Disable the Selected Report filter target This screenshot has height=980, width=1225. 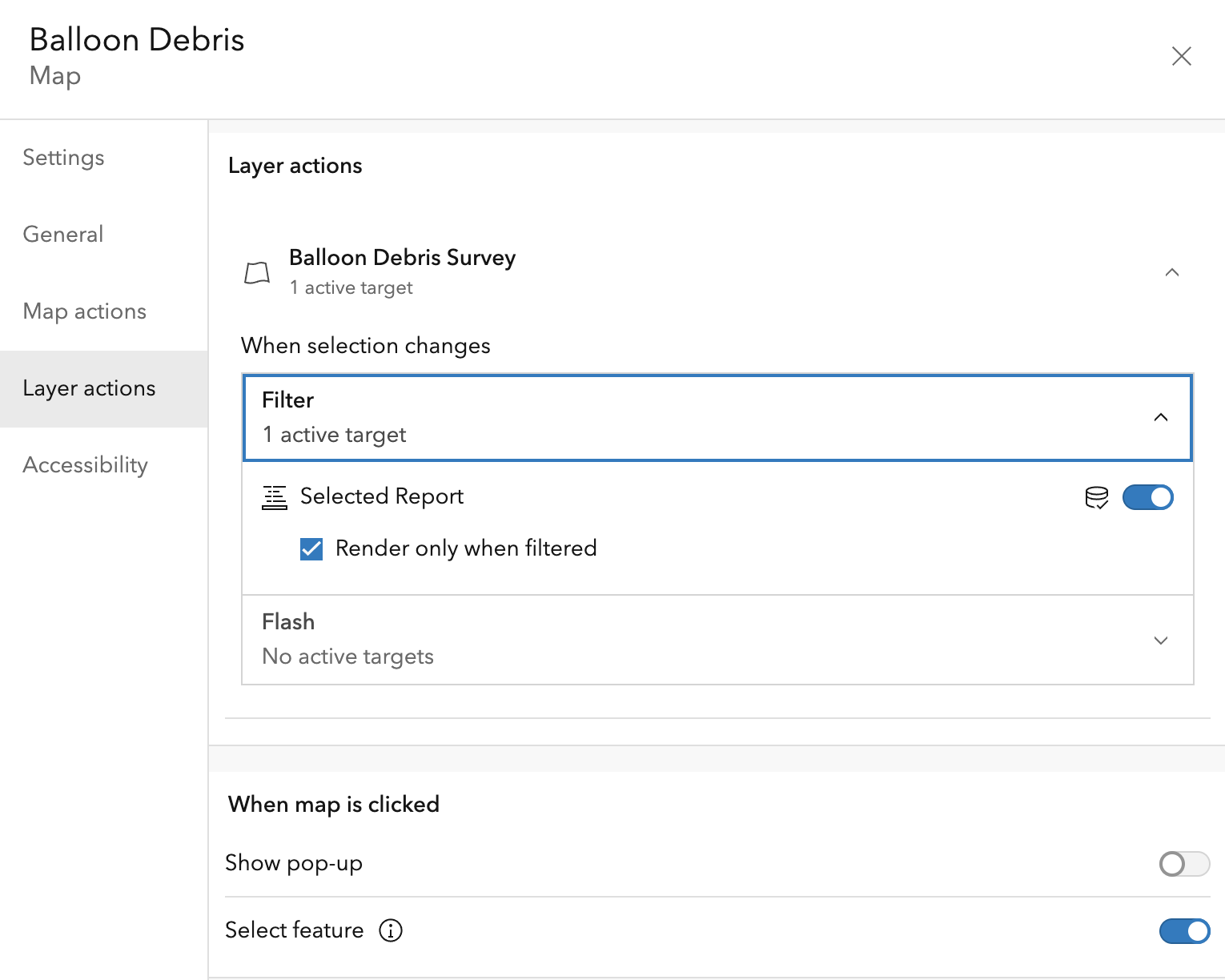click(1147, 497)
